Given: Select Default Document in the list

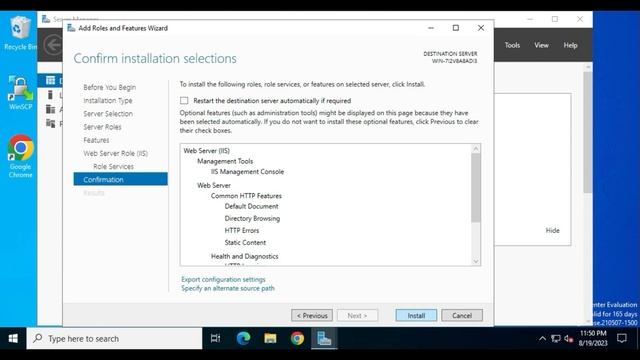Looking at the screenshot, I should pos(251,207).
